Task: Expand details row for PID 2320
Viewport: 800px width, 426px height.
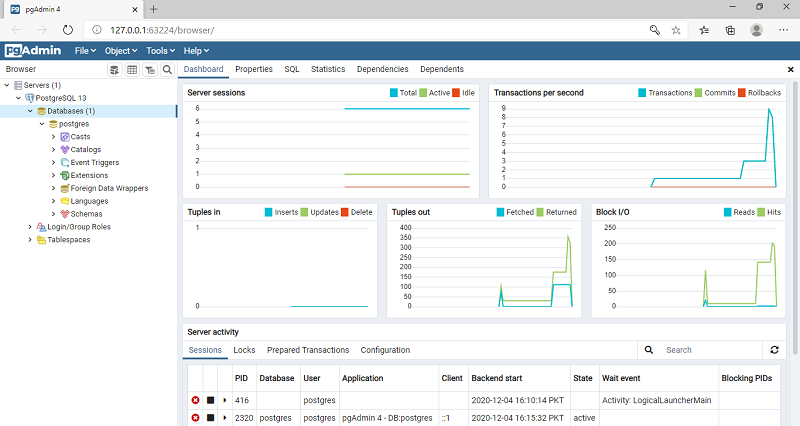Action: coord(225,418)
